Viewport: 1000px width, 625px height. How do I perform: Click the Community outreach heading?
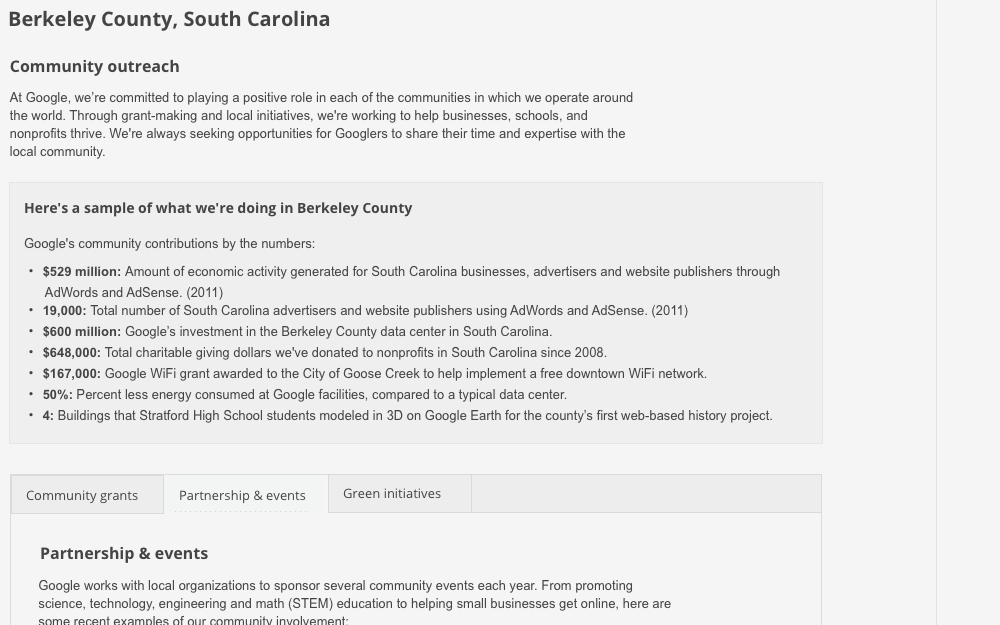[95, 66]
